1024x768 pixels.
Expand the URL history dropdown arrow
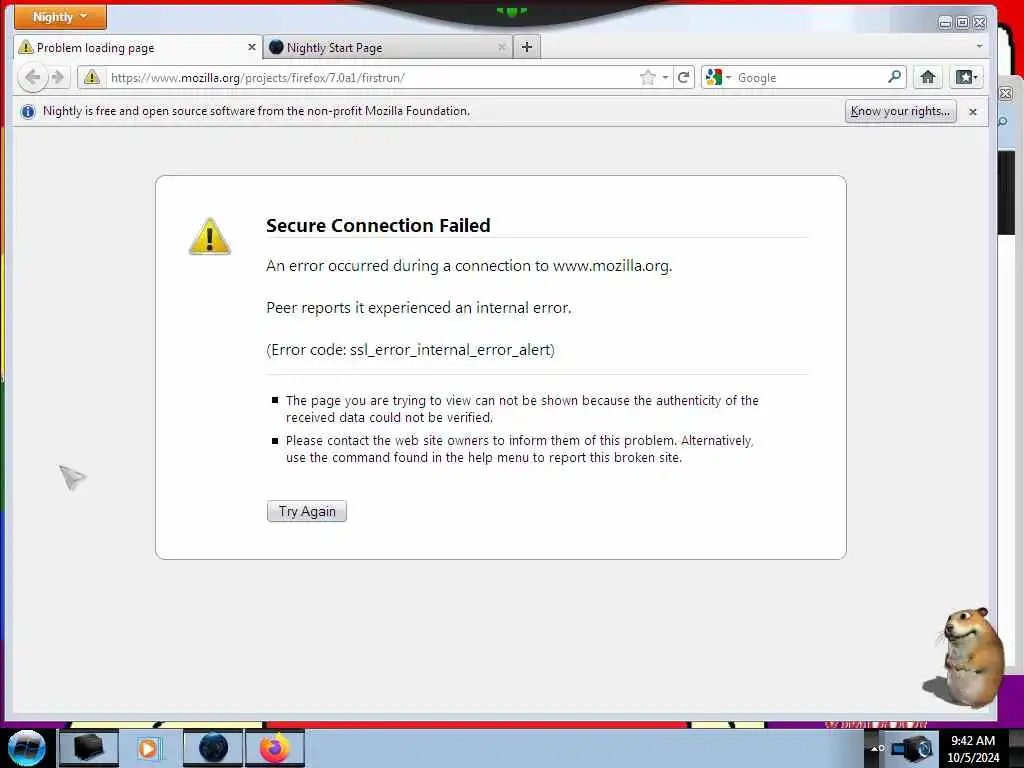click(x=665, y=78)
